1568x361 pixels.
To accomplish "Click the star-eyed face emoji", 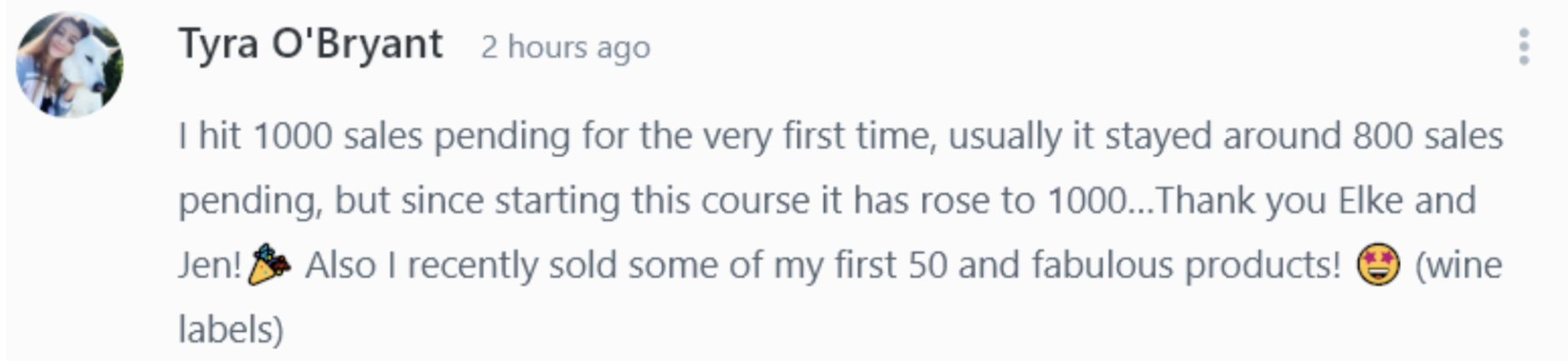I will click(x=1377, y=266).
